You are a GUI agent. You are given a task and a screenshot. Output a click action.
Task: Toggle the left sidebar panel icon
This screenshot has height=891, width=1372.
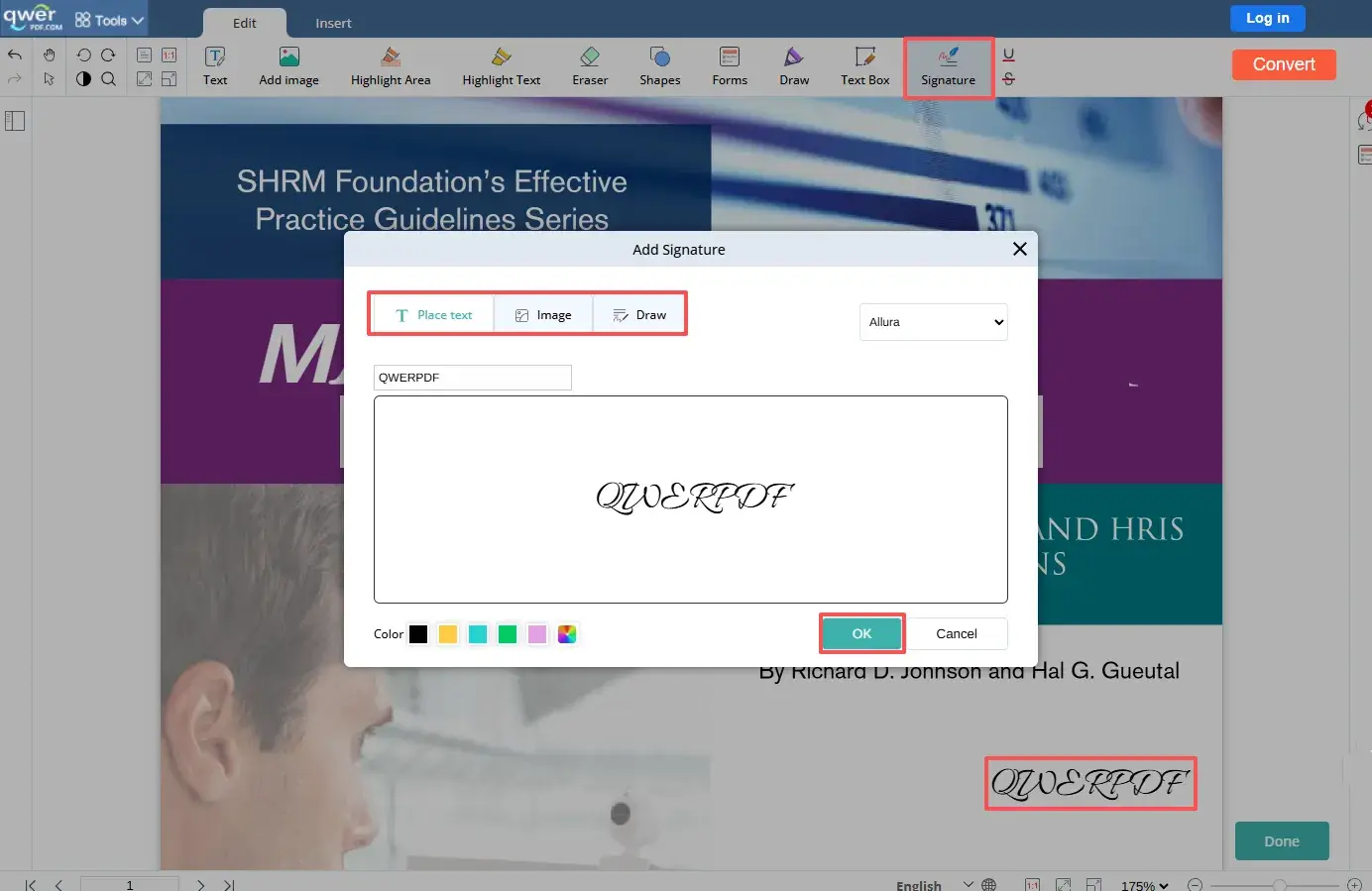[15, 121]
